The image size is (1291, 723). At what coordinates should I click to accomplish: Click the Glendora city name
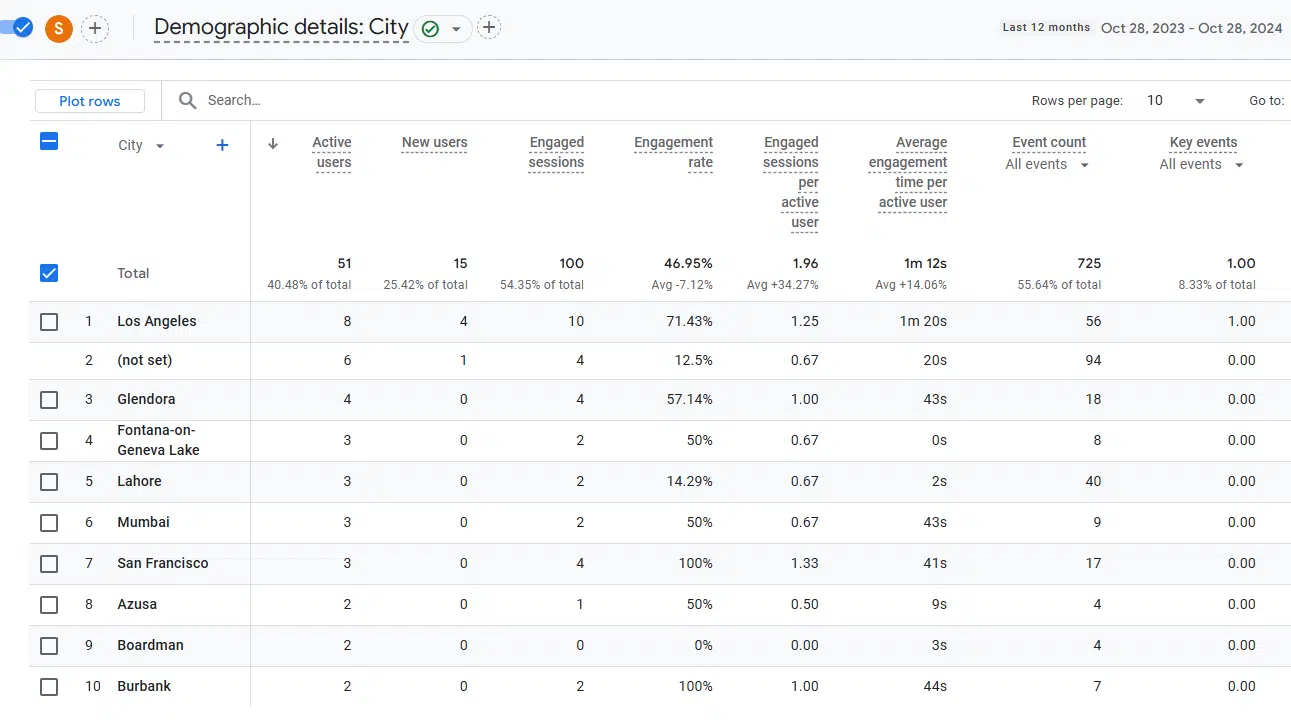pyautogui.click(x=146, y=399)
